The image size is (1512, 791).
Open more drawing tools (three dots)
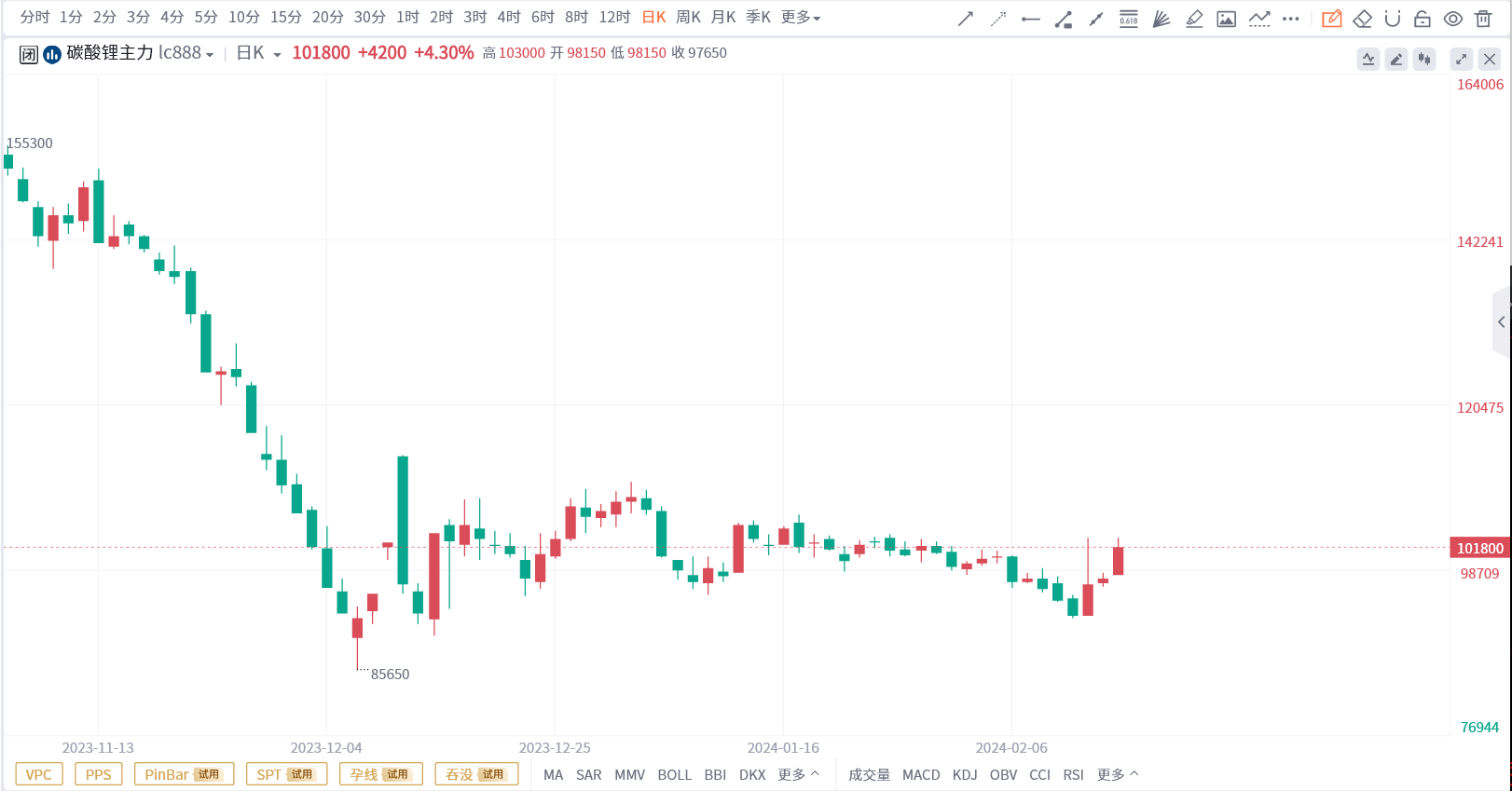pos(1291,19)
